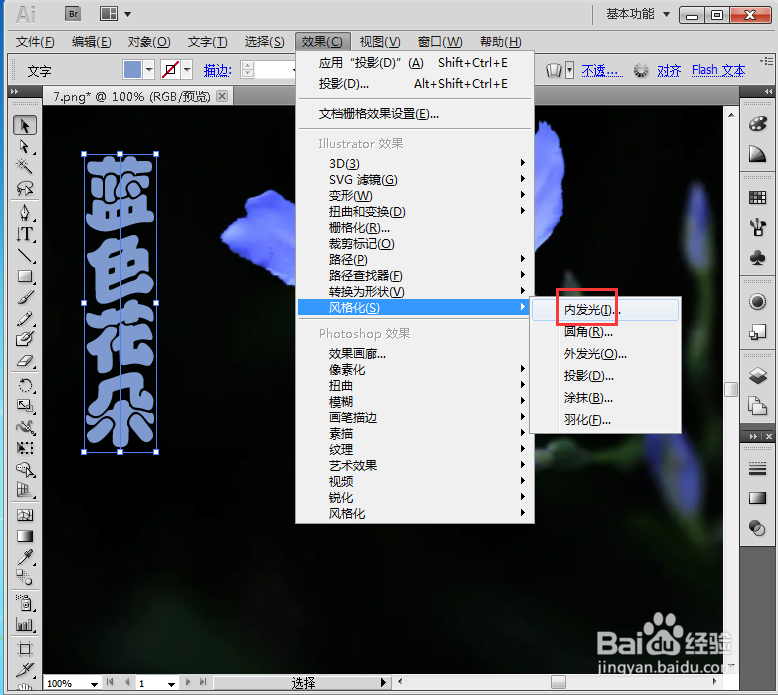Viewport: 778px width, 695px height.
Task: Select the Pencil tool
Action: 24,318
